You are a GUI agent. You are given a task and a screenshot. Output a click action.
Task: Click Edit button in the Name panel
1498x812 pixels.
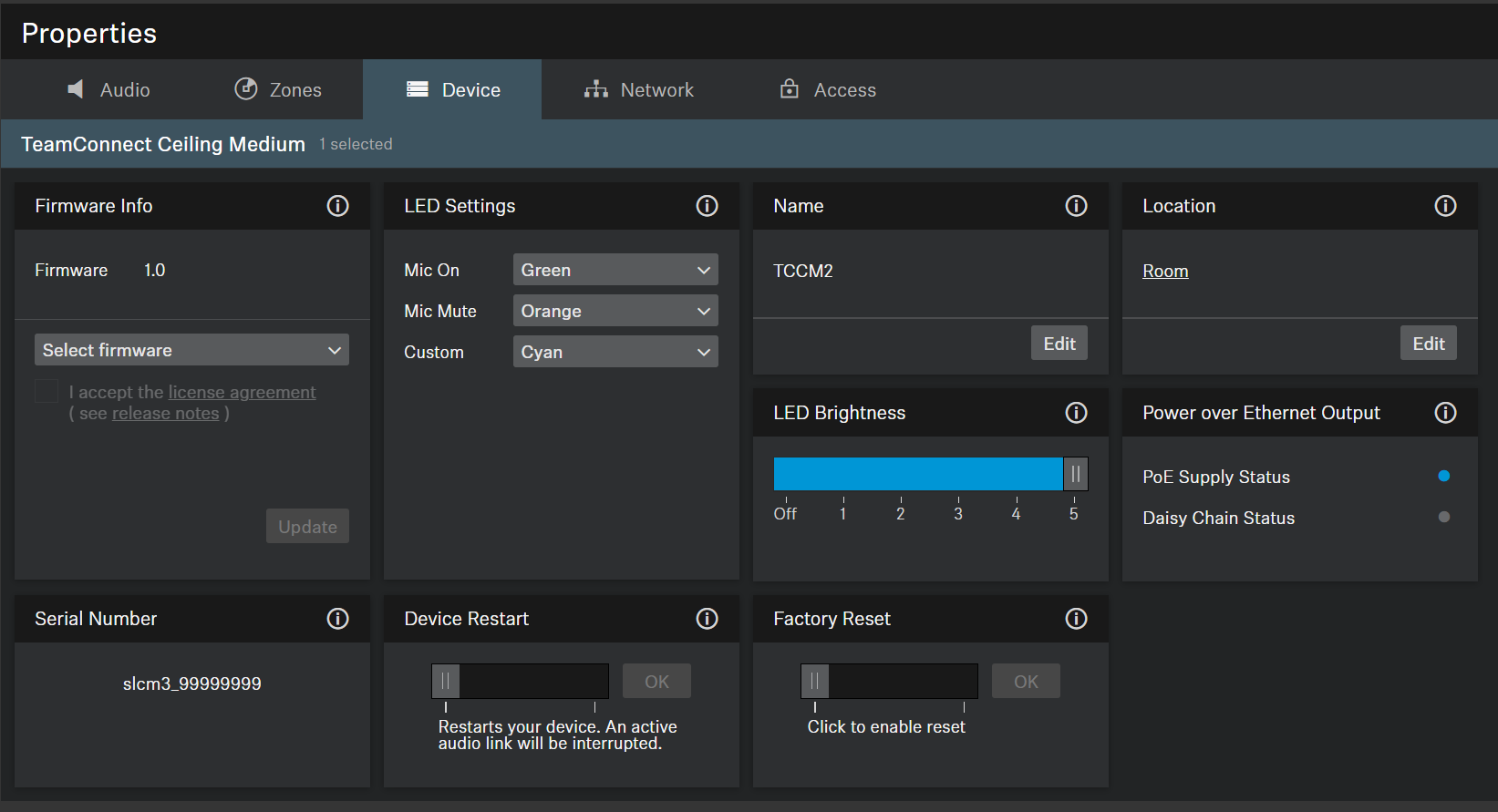click(x=1059, y=344)
